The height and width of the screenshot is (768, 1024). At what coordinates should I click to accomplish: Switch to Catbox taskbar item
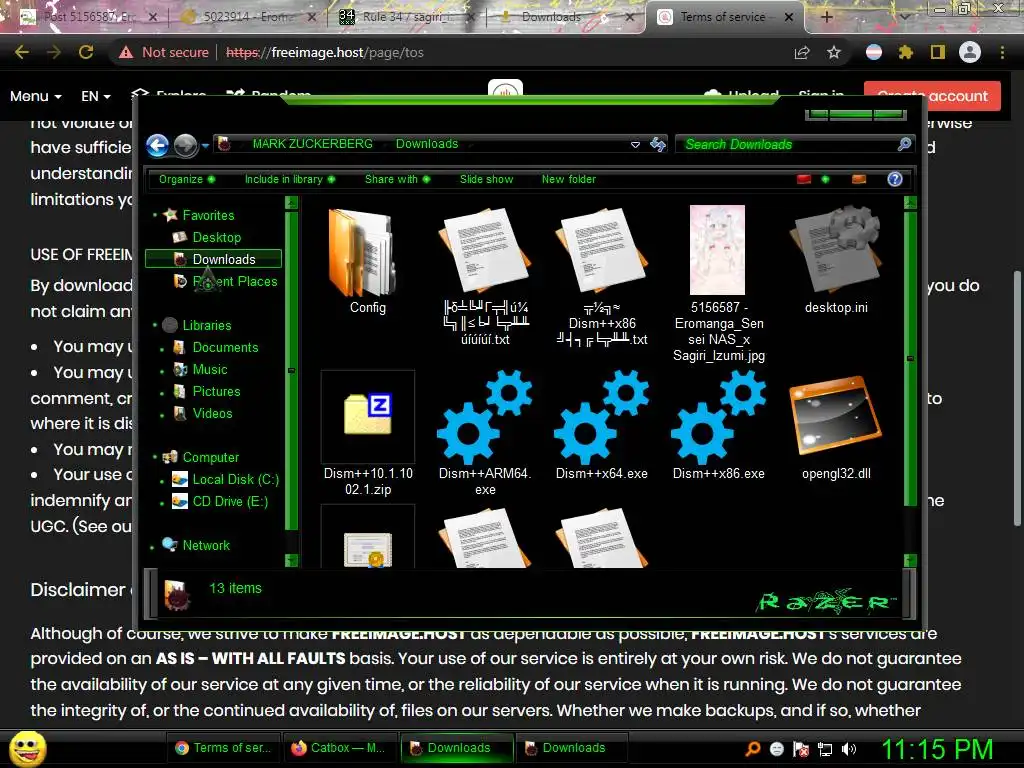click(338, 748)
